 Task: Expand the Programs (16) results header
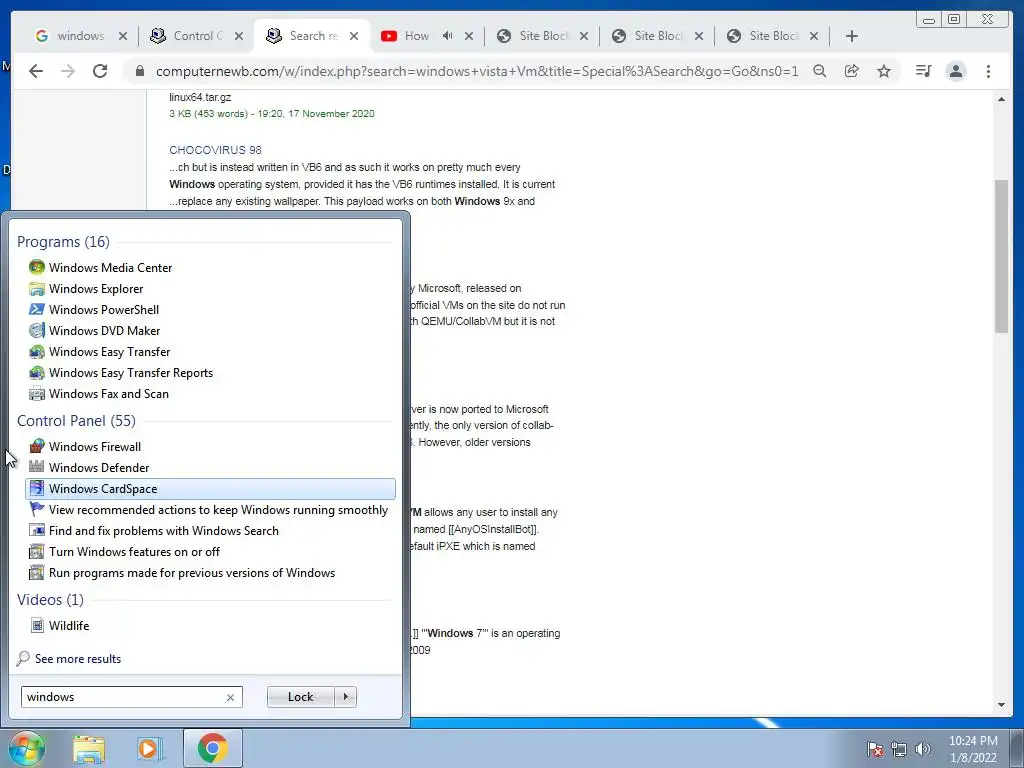click(x=63, y=242)
